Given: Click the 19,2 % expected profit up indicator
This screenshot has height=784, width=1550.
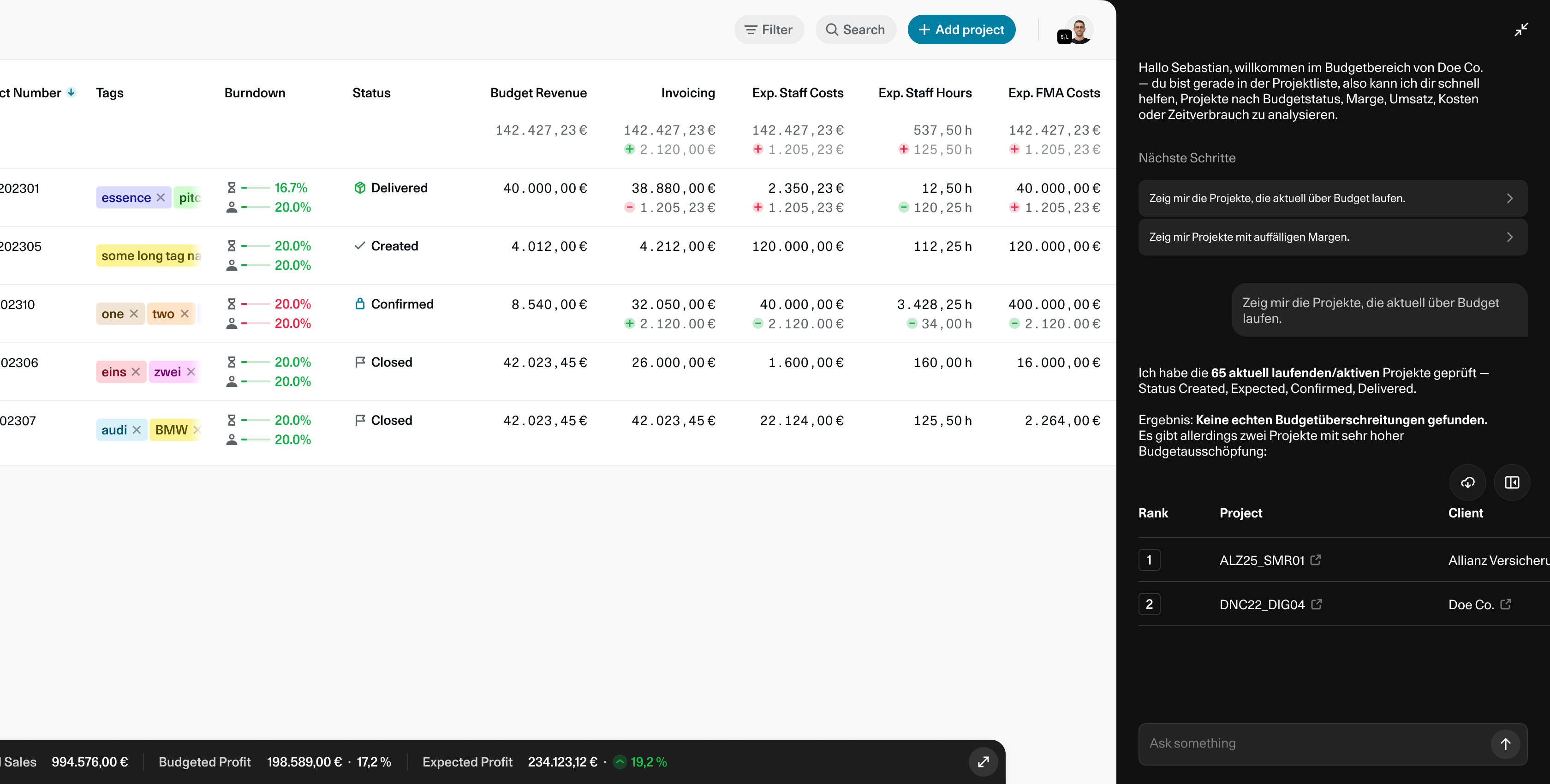Looking at the screenshot, I should [x=640, y=762].
